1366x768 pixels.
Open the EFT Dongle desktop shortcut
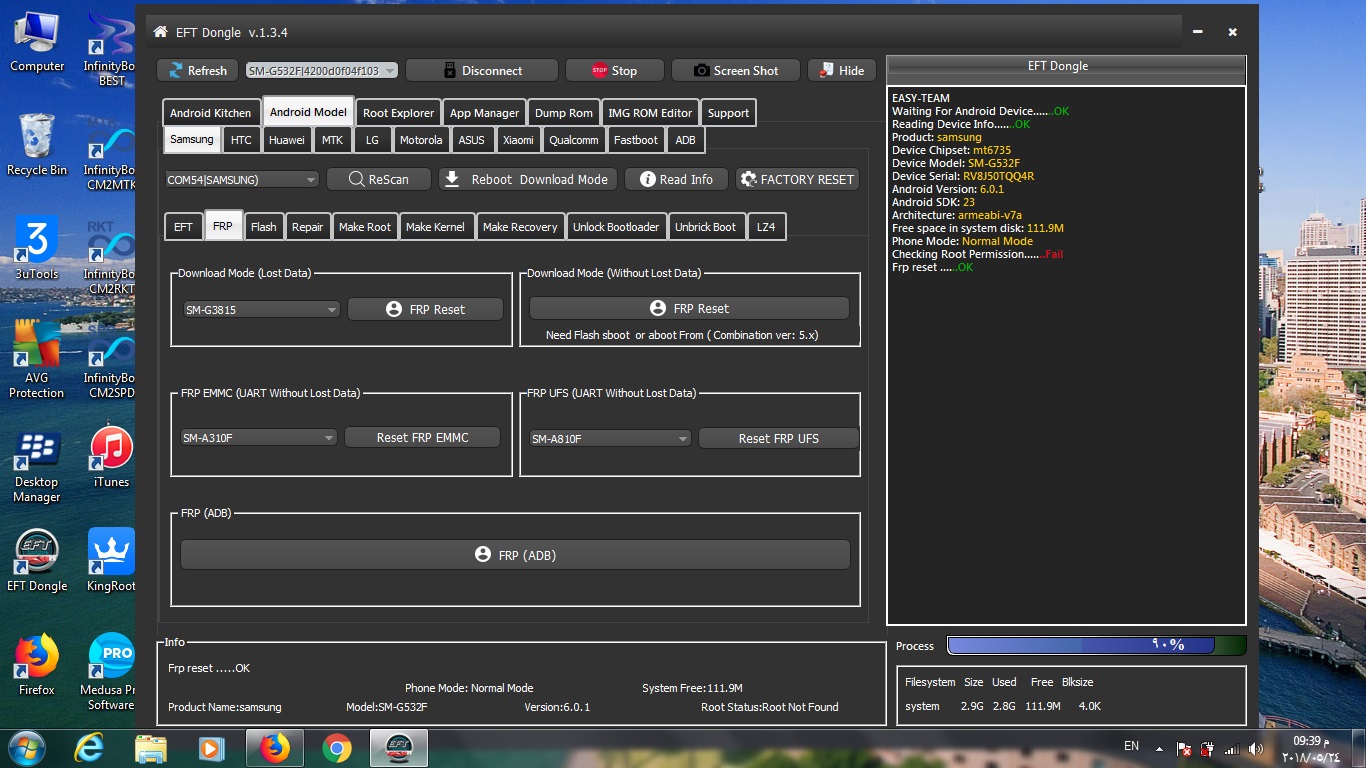pyautogui.click(x=37, y=560)
